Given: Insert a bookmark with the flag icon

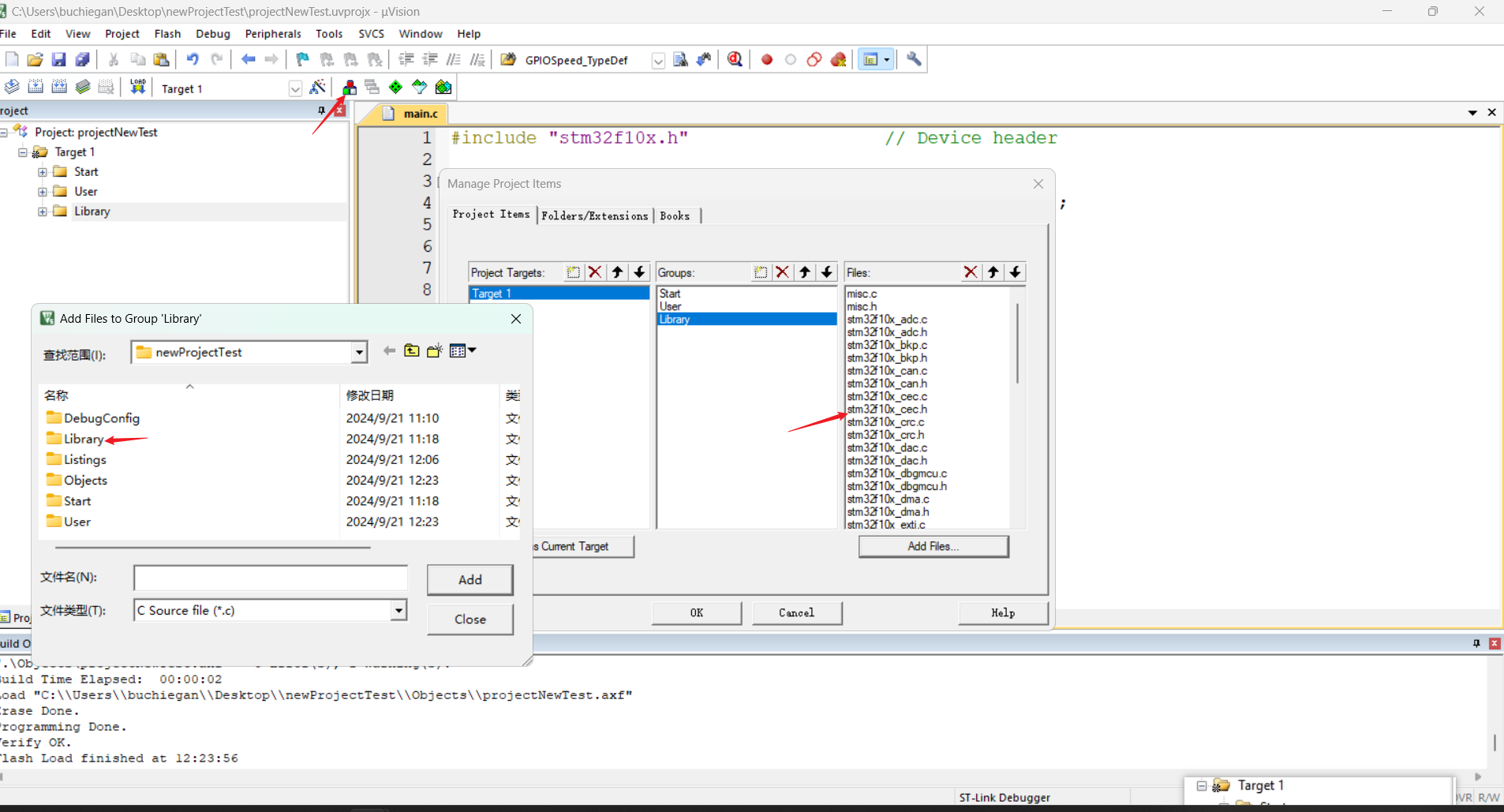Looking at the screenshot, I should (302, 59).
